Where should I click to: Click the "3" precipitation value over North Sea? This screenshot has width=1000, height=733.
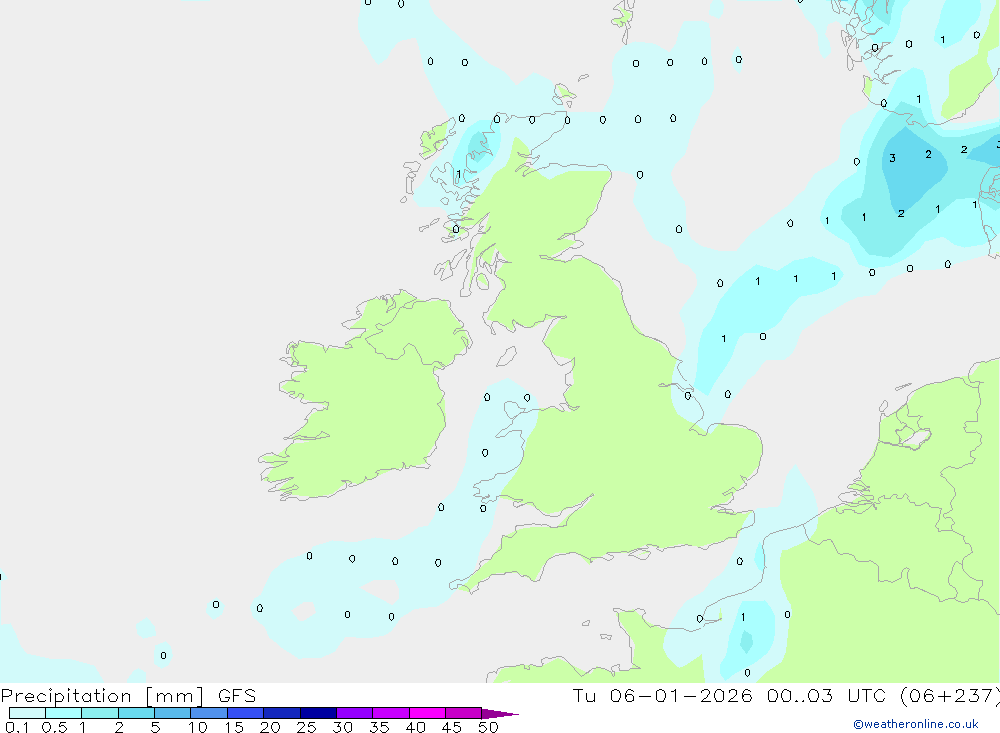point(892,158)
